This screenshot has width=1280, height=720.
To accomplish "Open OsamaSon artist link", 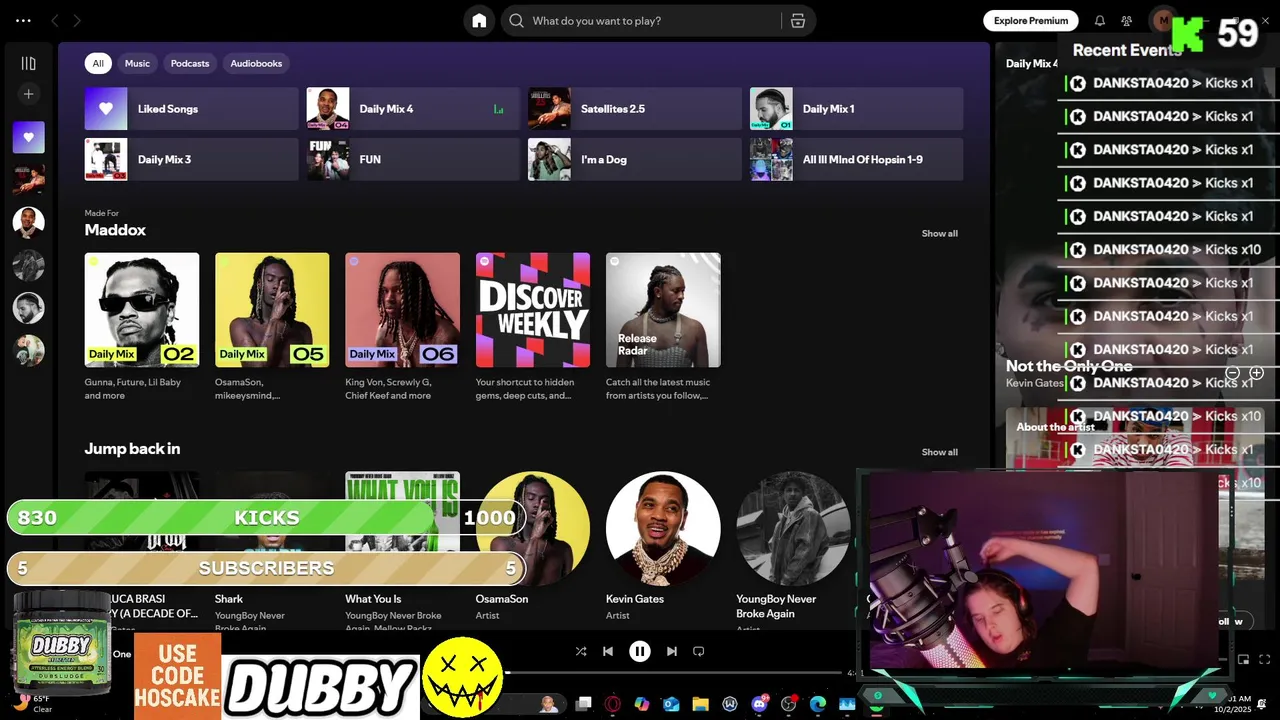I will pos(502,599).
